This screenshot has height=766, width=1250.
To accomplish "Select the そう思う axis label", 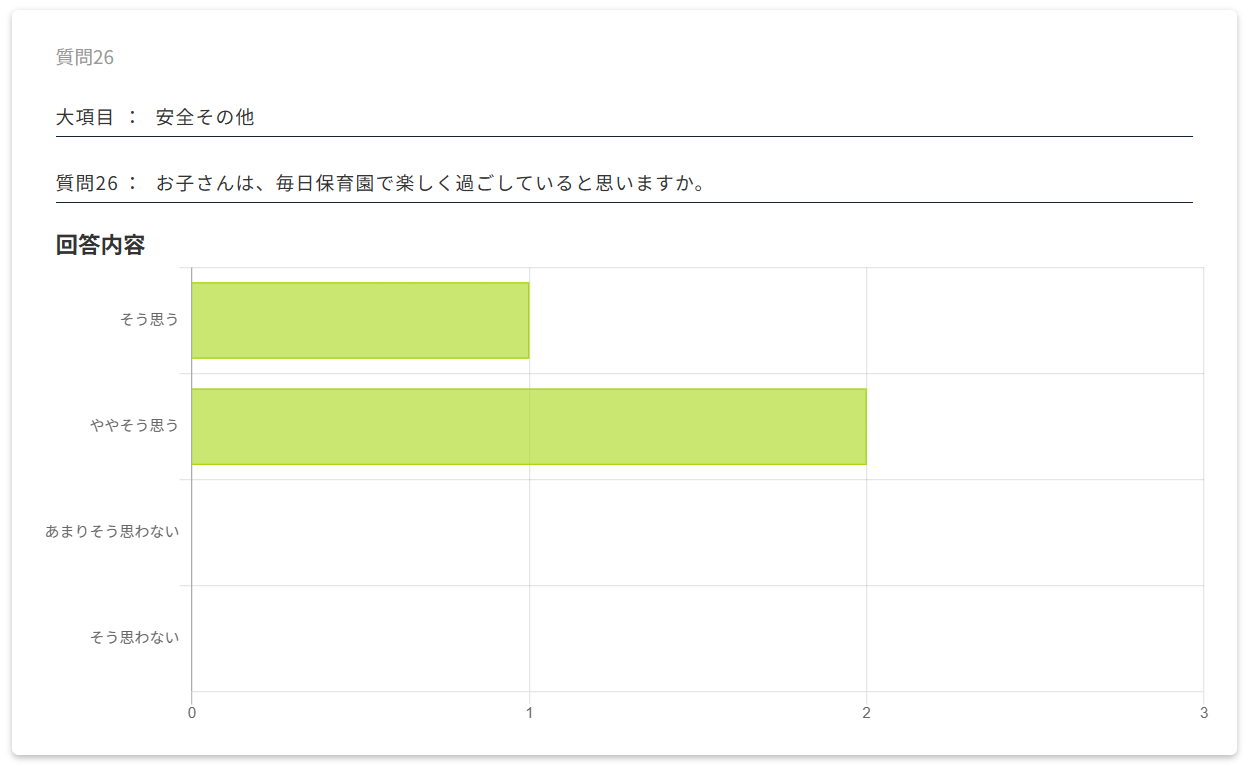I will click(x=150, y=320).
